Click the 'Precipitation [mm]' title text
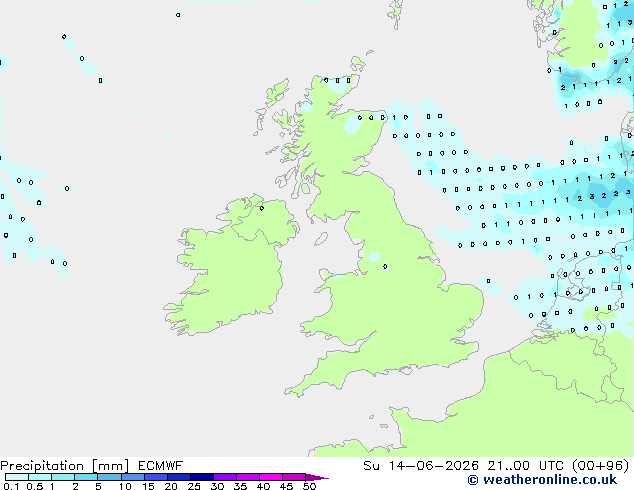 coord(64,466)
